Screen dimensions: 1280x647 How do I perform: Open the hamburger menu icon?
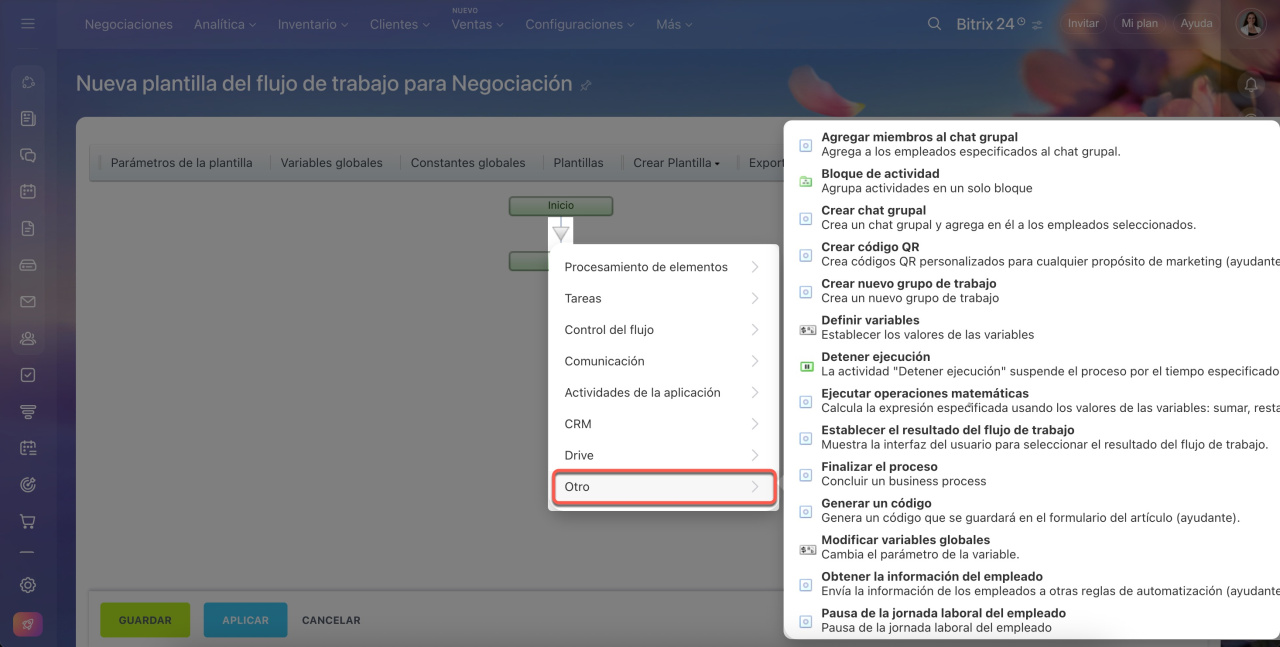click(28, 24)
